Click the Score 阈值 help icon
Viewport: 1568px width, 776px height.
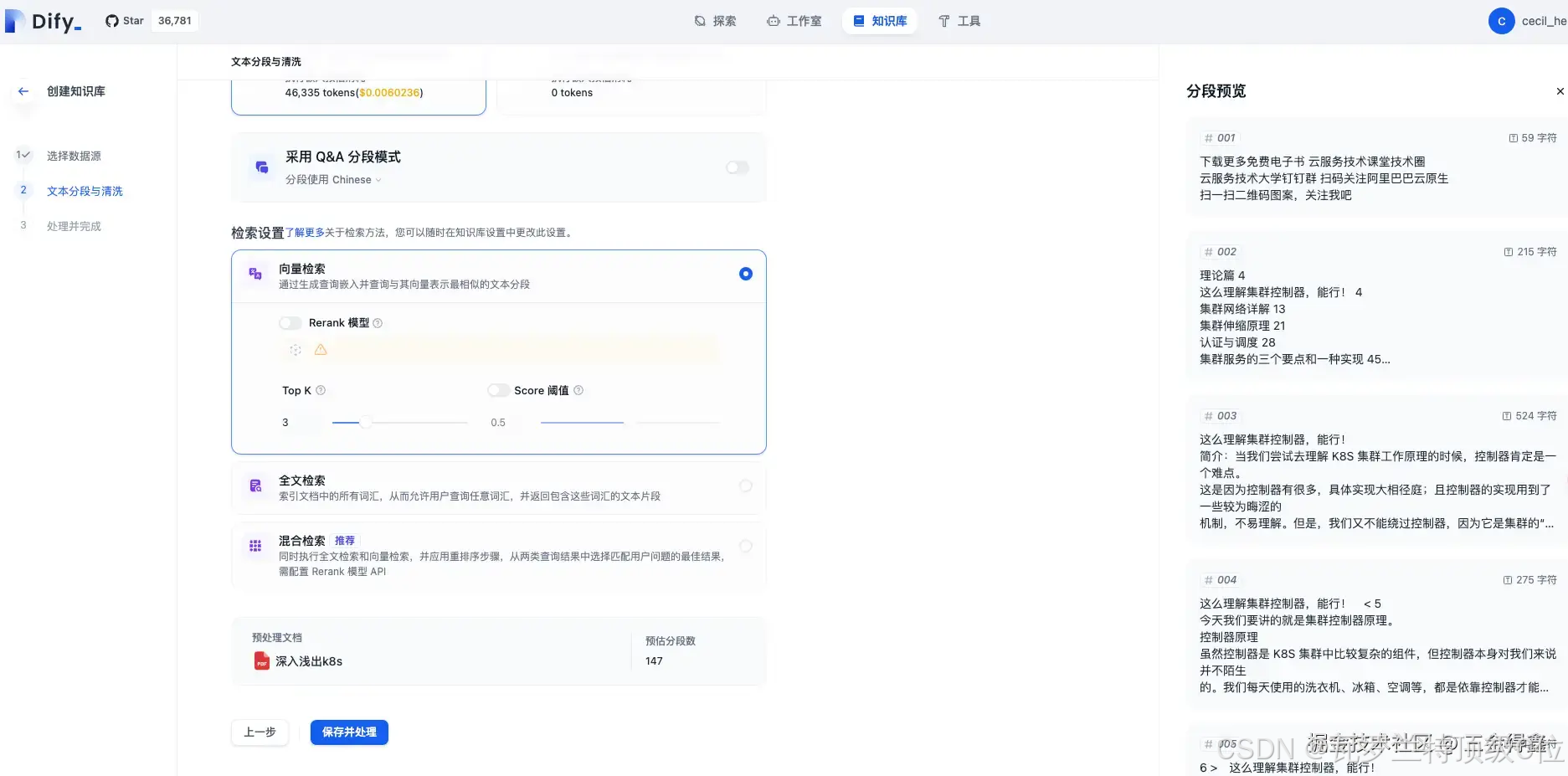point(578,390)
